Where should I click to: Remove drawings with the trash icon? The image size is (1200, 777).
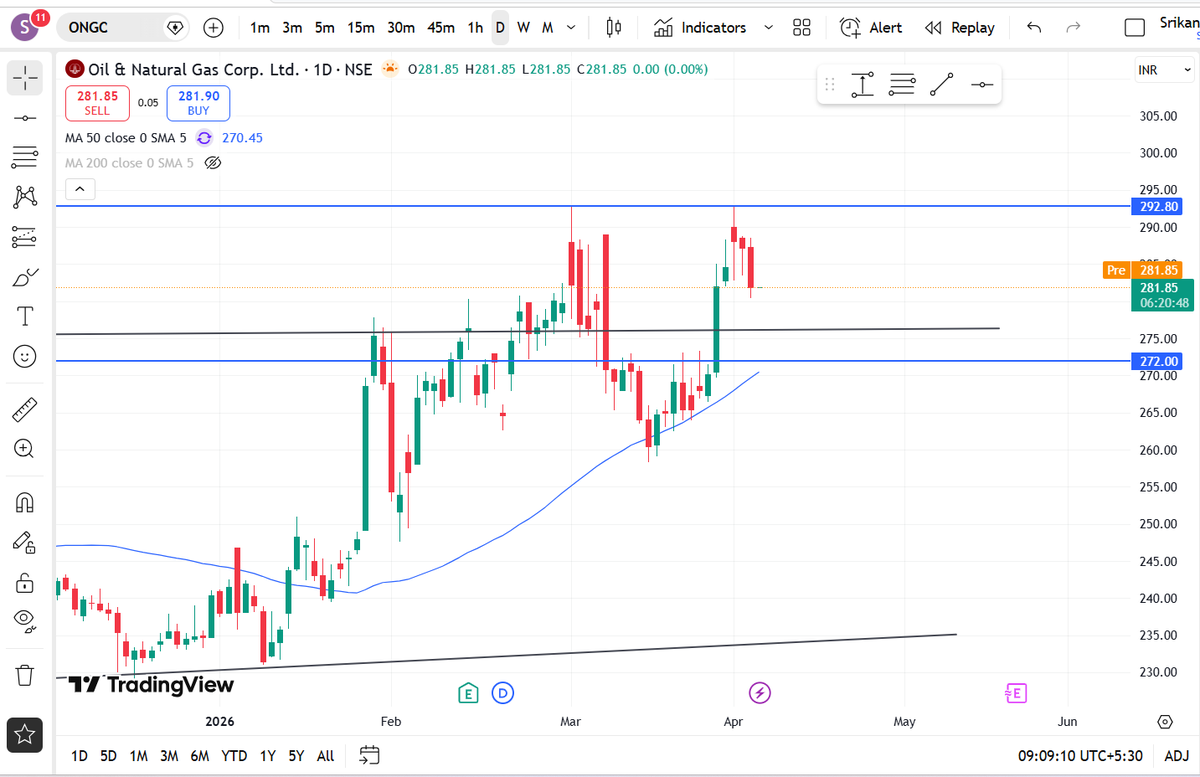[25, 675]
